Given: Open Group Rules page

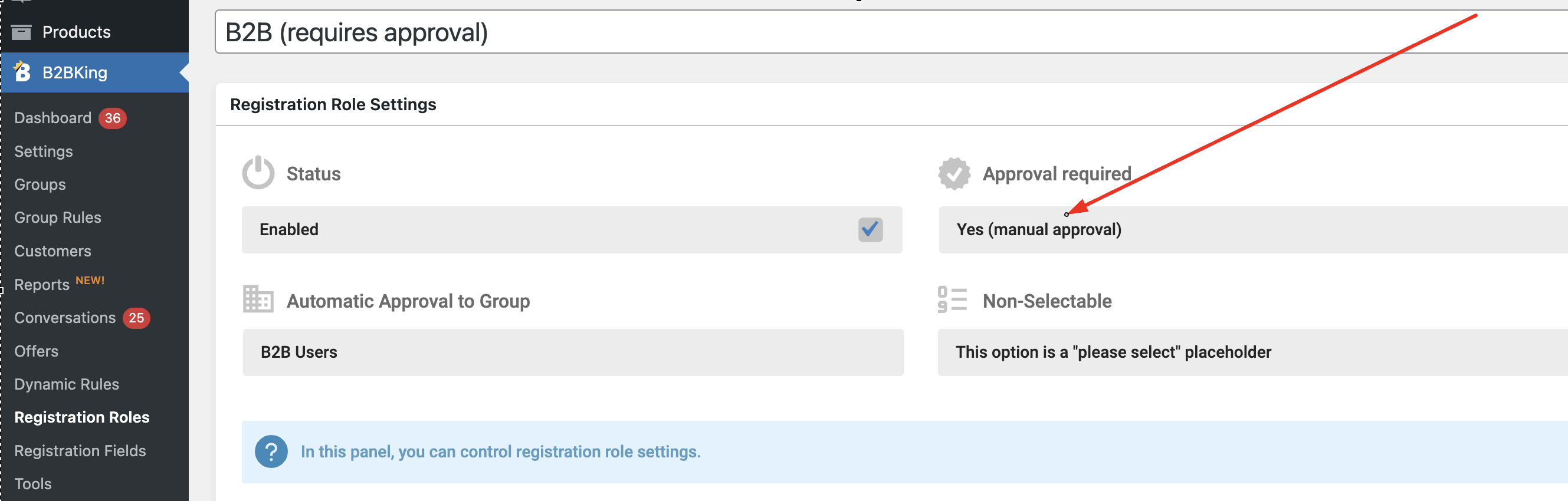Looking at the screenshot, I should [x=58, y=217].
